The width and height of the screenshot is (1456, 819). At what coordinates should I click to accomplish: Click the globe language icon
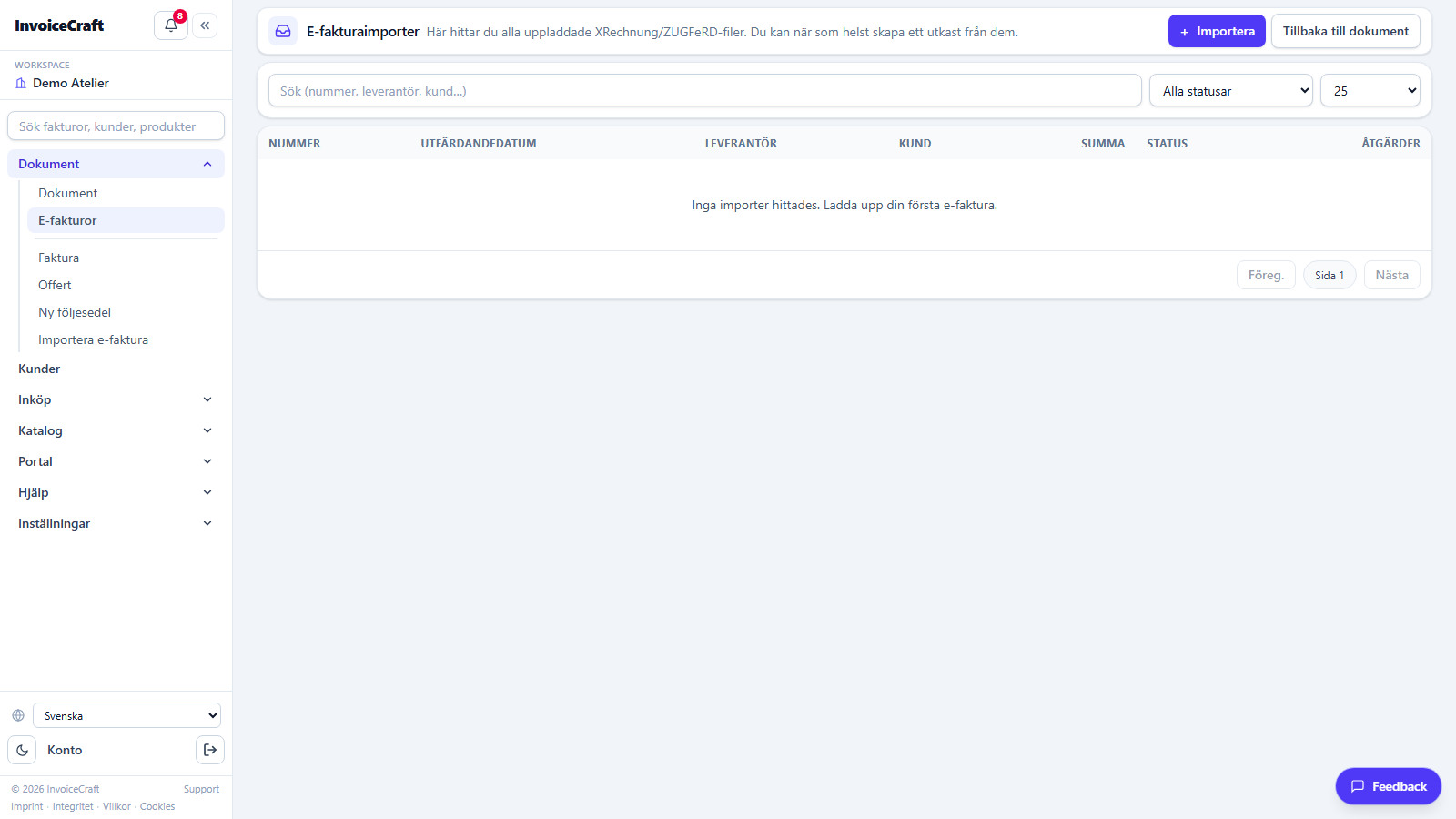pyautogui.click(x=18, y=715)
